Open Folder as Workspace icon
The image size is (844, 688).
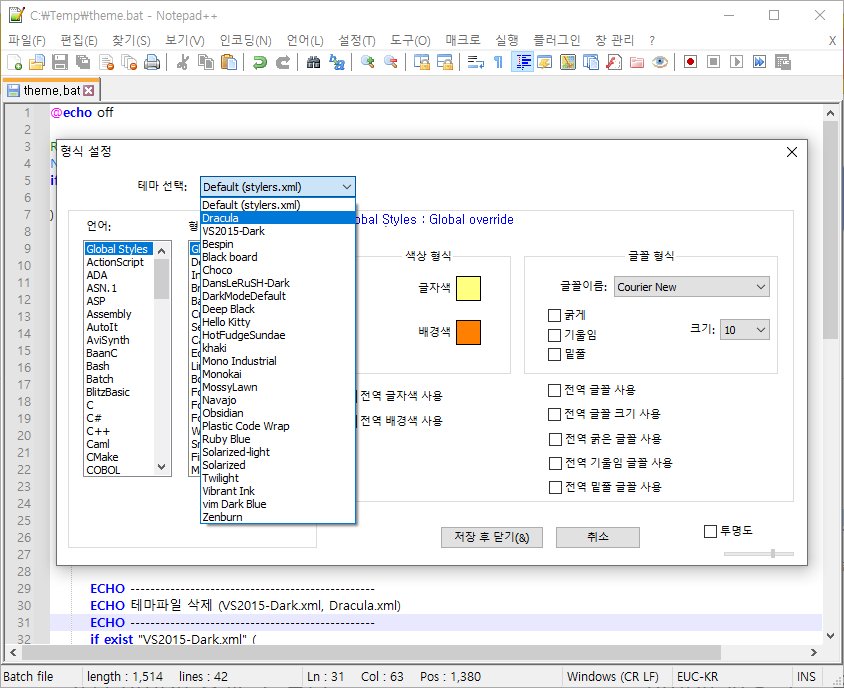click(637, 62)
